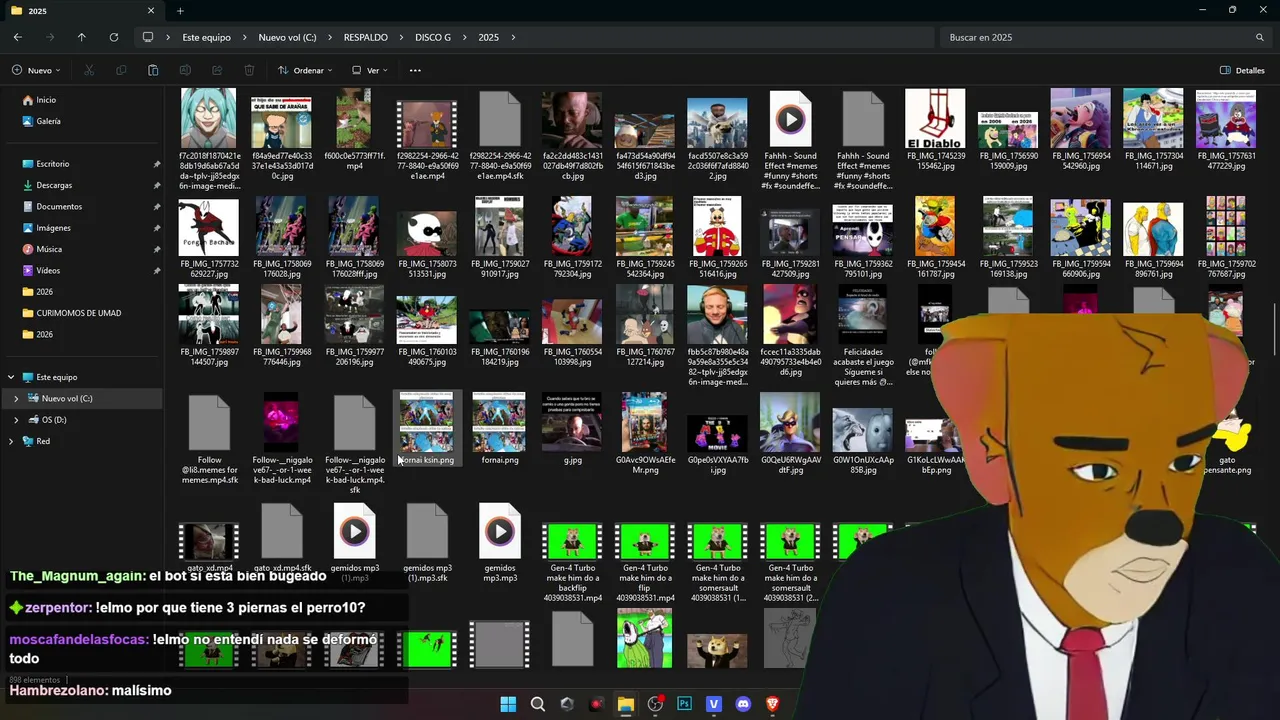Select Follow @li8.memes for memes.mp4.sfk file
The height and width of the screenshot is (720, 1280).
(x=209, y=440)
